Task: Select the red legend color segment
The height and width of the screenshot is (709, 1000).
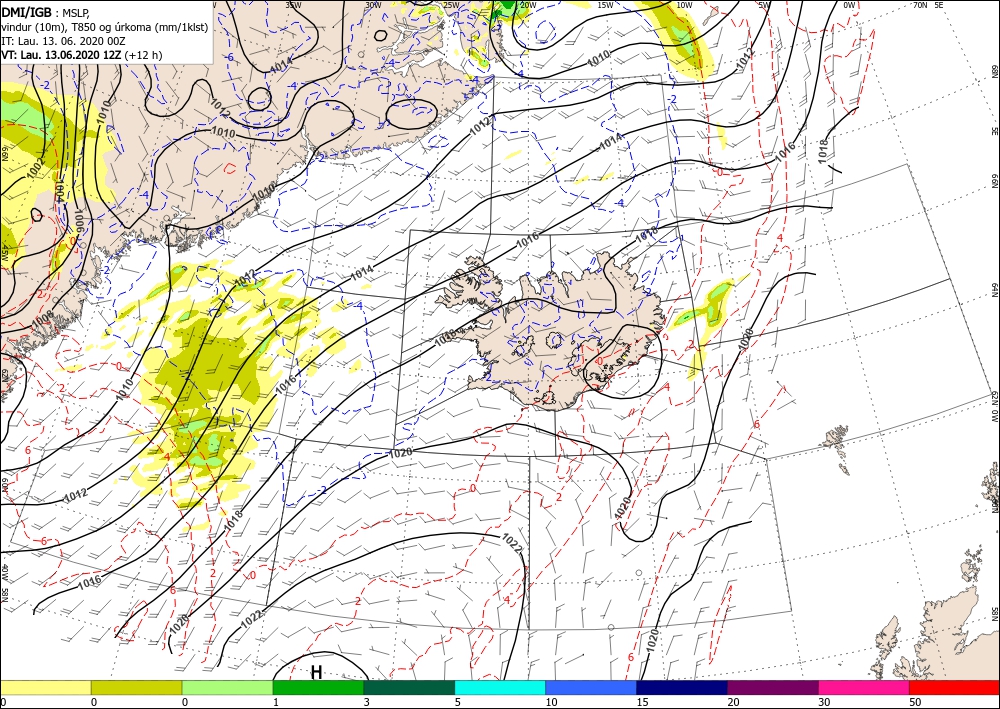Action: (x=955, y=687)
